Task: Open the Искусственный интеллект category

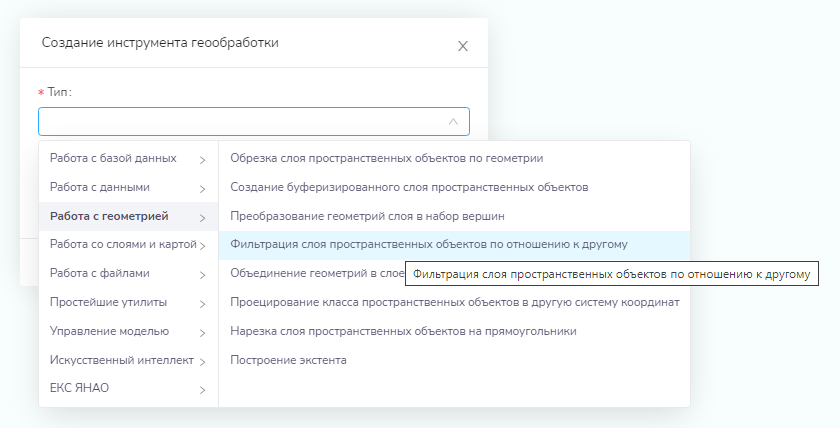Action: 121,360
